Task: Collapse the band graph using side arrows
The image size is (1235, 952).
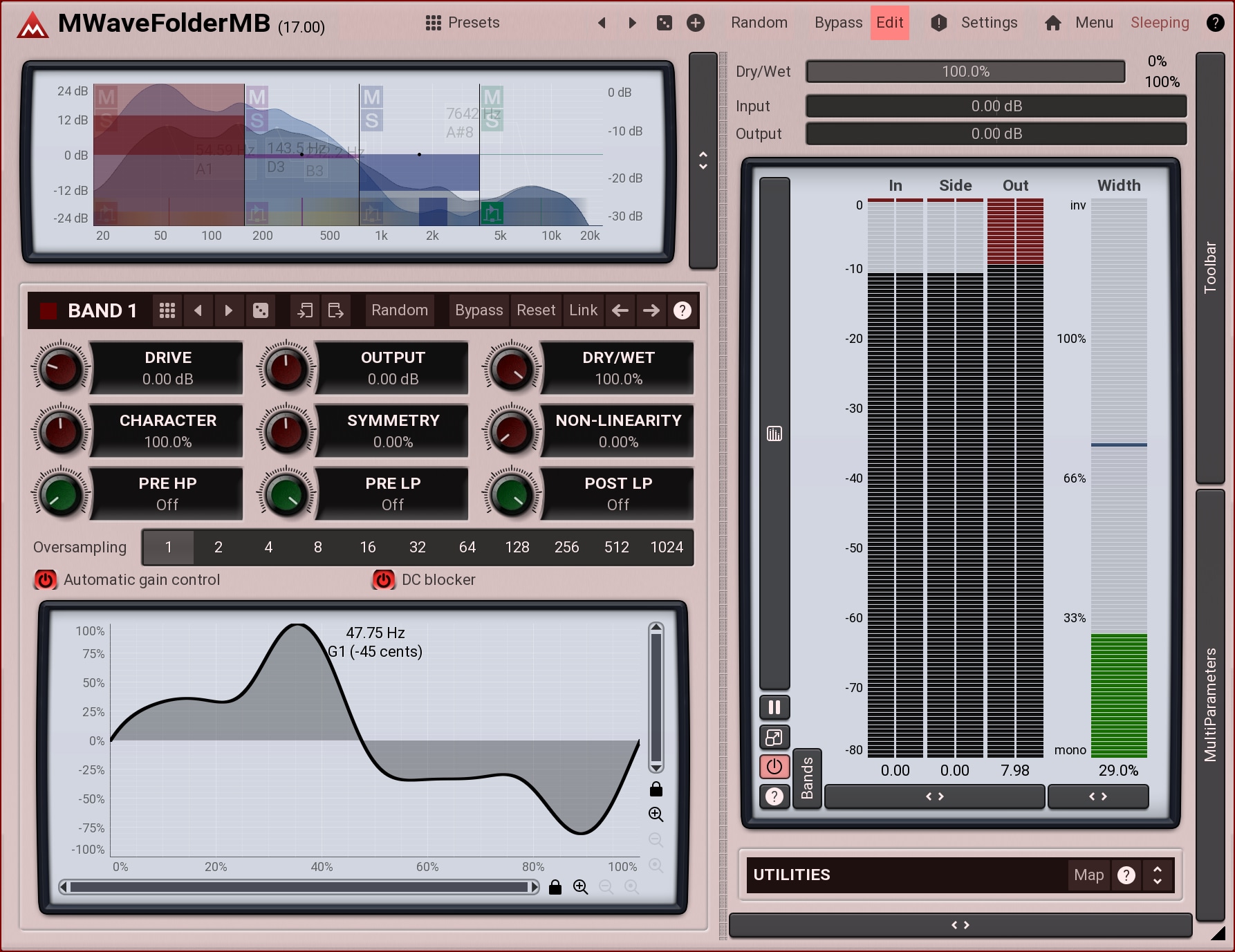Action: [703, 160]
